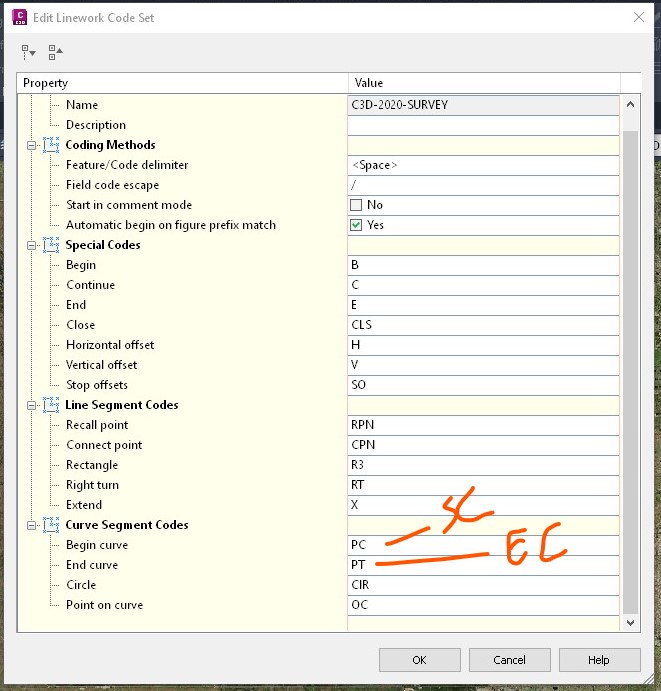Select the Circle property label
661x691 pixels.
coord(81,585)
